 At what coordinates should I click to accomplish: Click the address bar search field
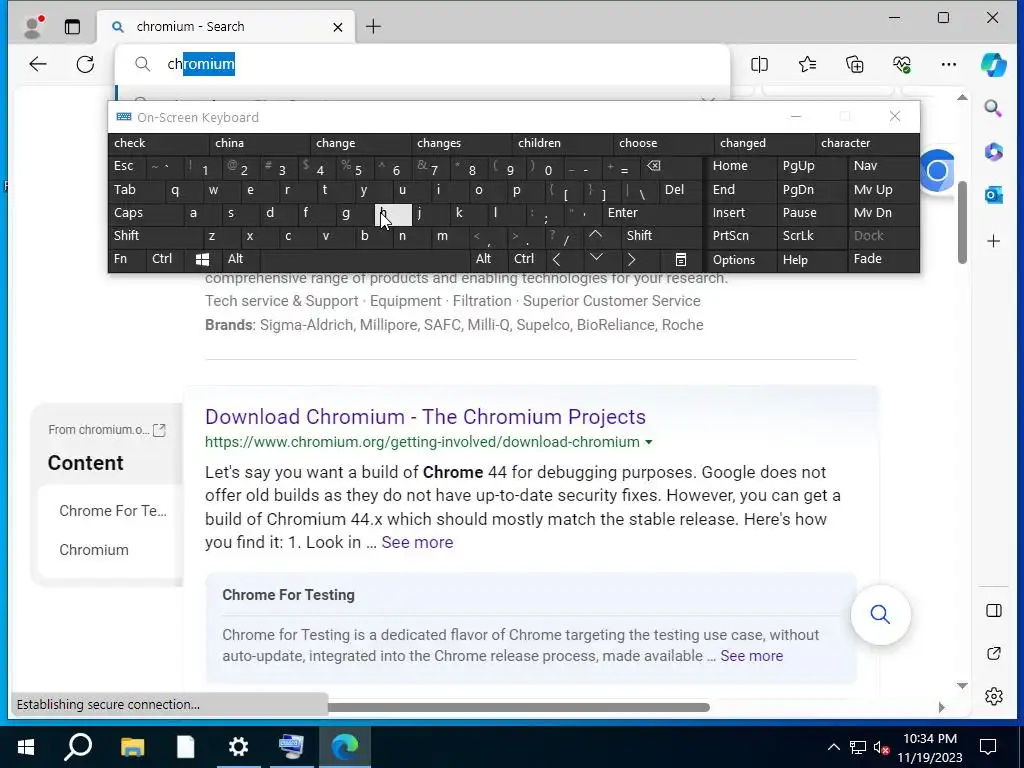coord(422,64)
